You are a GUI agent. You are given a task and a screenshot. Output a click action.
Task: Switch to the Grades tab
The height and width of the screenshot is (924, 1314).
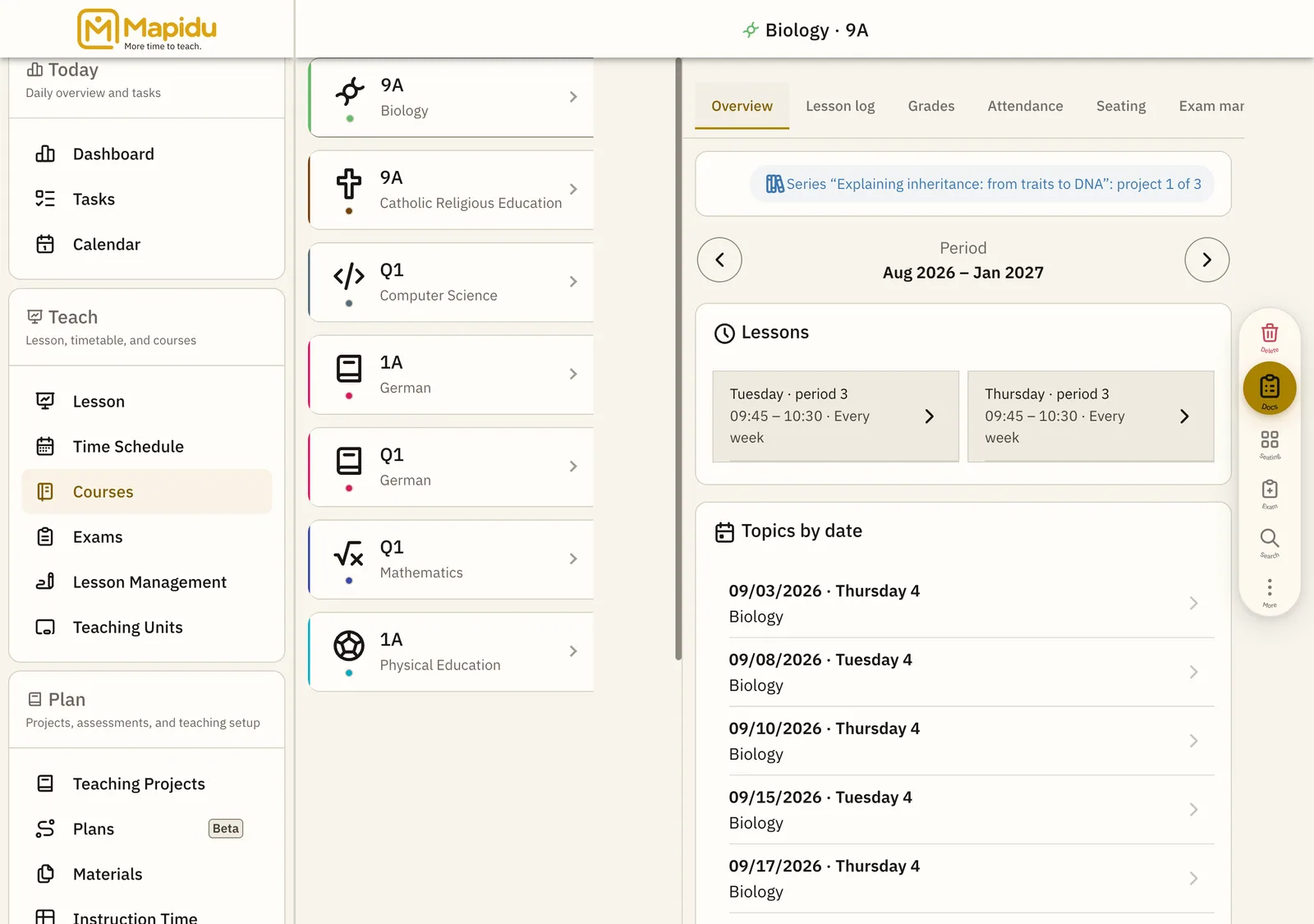[x=931, y=106]
